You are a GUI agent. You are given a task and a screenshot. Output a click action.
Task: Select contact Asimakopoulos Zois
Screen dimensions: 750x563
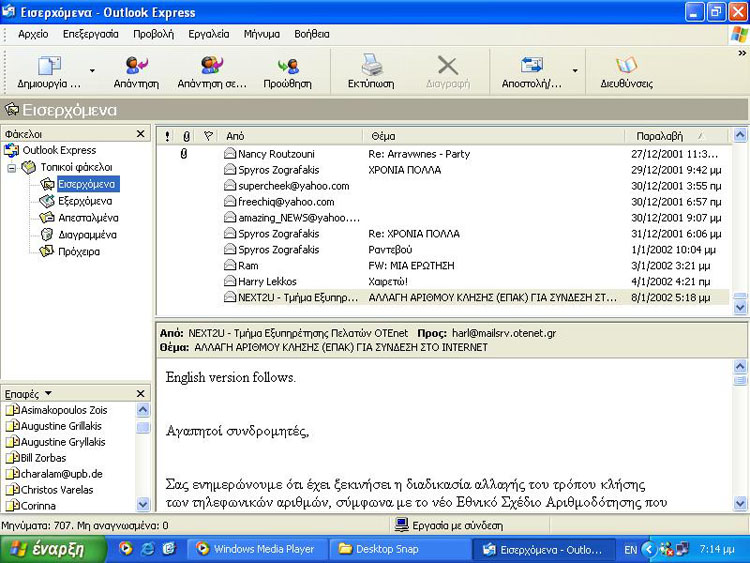tap(56, 410)
